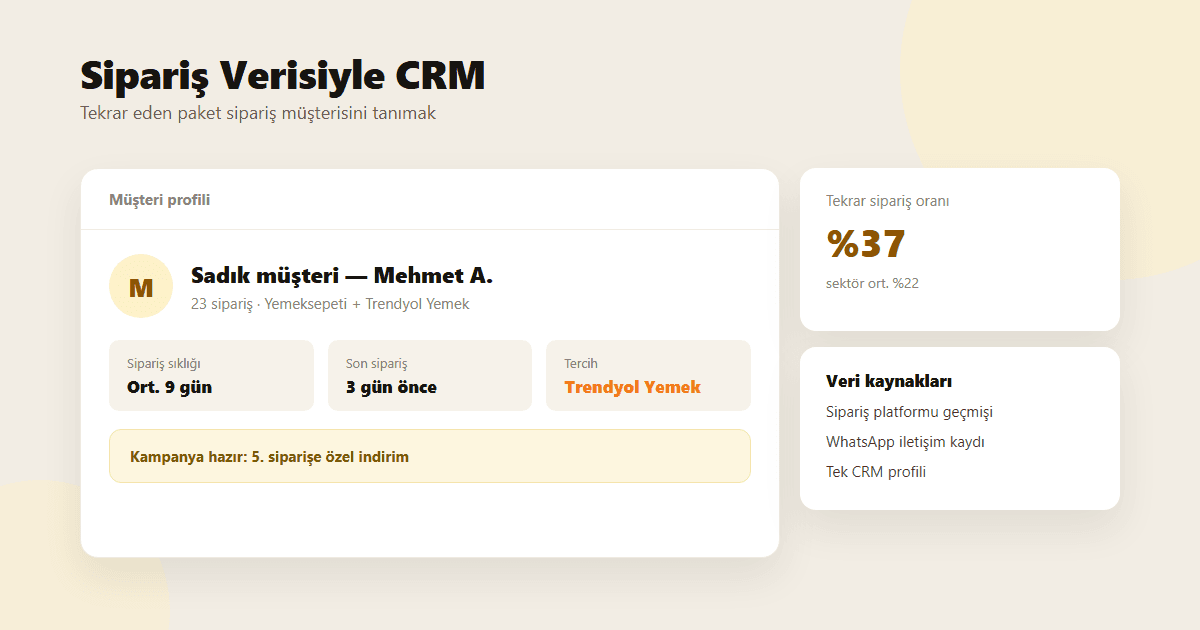Click the 'Sipariş Verisiyle CRM' heading

click(x=282, y=76)
